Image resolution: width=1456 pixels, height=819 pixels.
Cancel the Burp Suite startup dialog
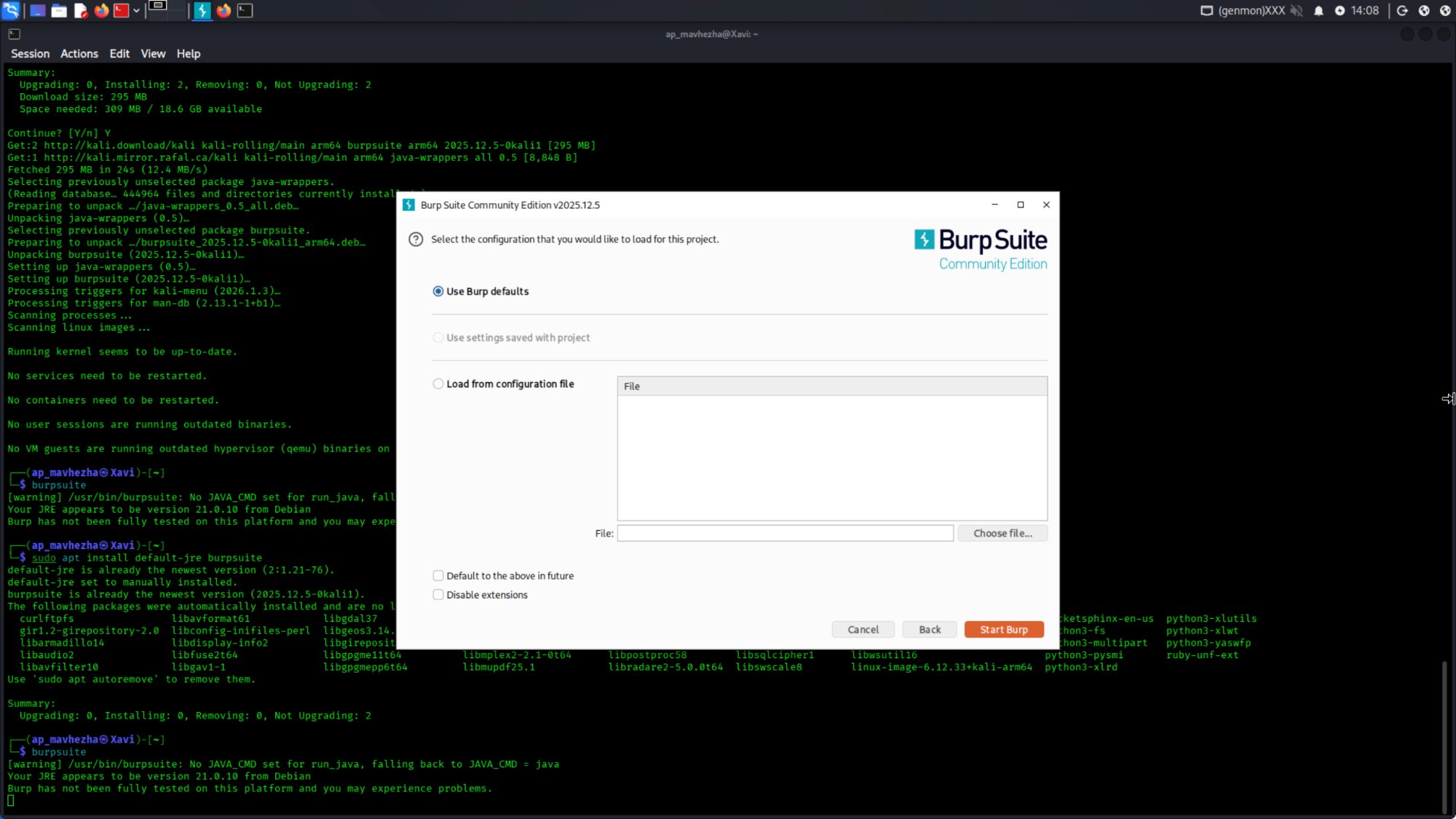point(863,630)
